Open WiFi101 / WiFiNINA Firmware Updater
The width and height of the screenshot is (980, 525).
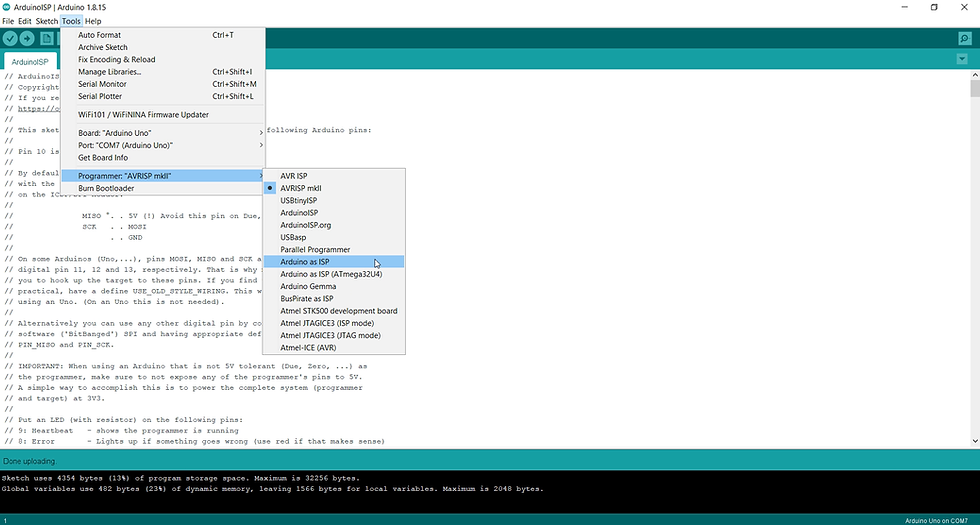click(x=162, y=114)
